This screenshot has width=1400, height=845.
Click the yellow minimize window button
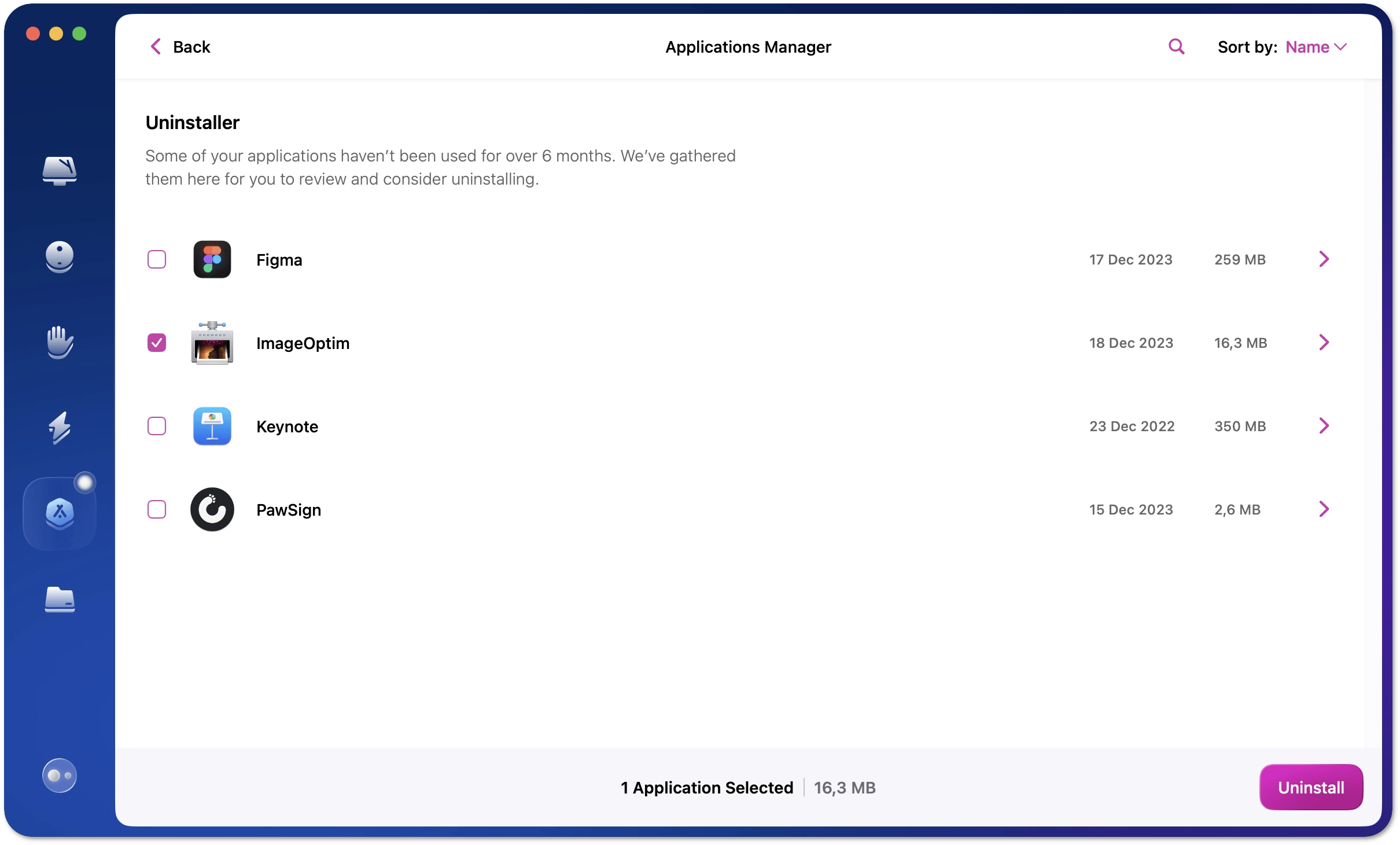point(56,34)
